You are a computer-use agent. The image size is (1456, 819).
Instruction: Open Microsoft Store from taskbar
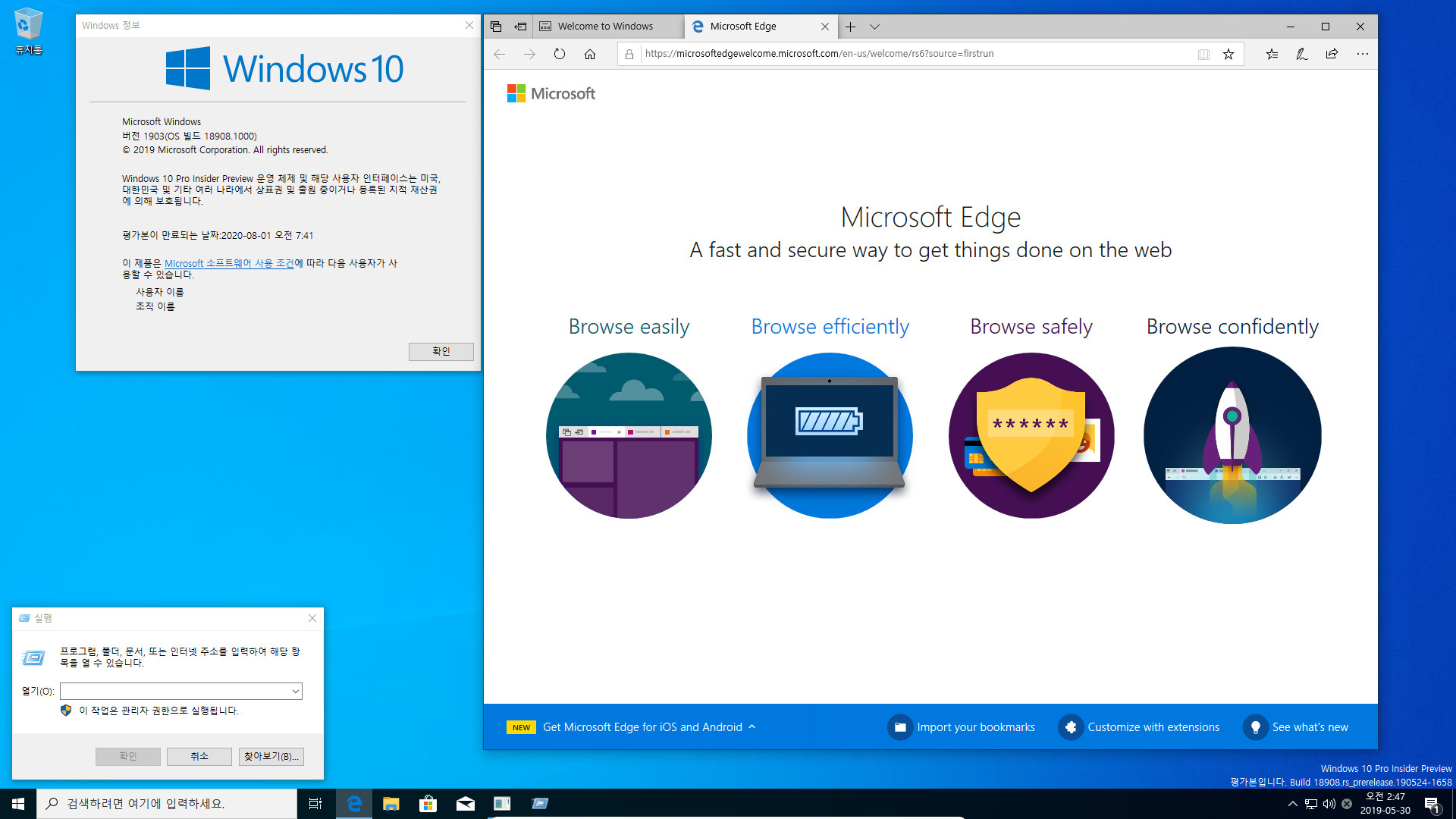[x=428, y=804]
